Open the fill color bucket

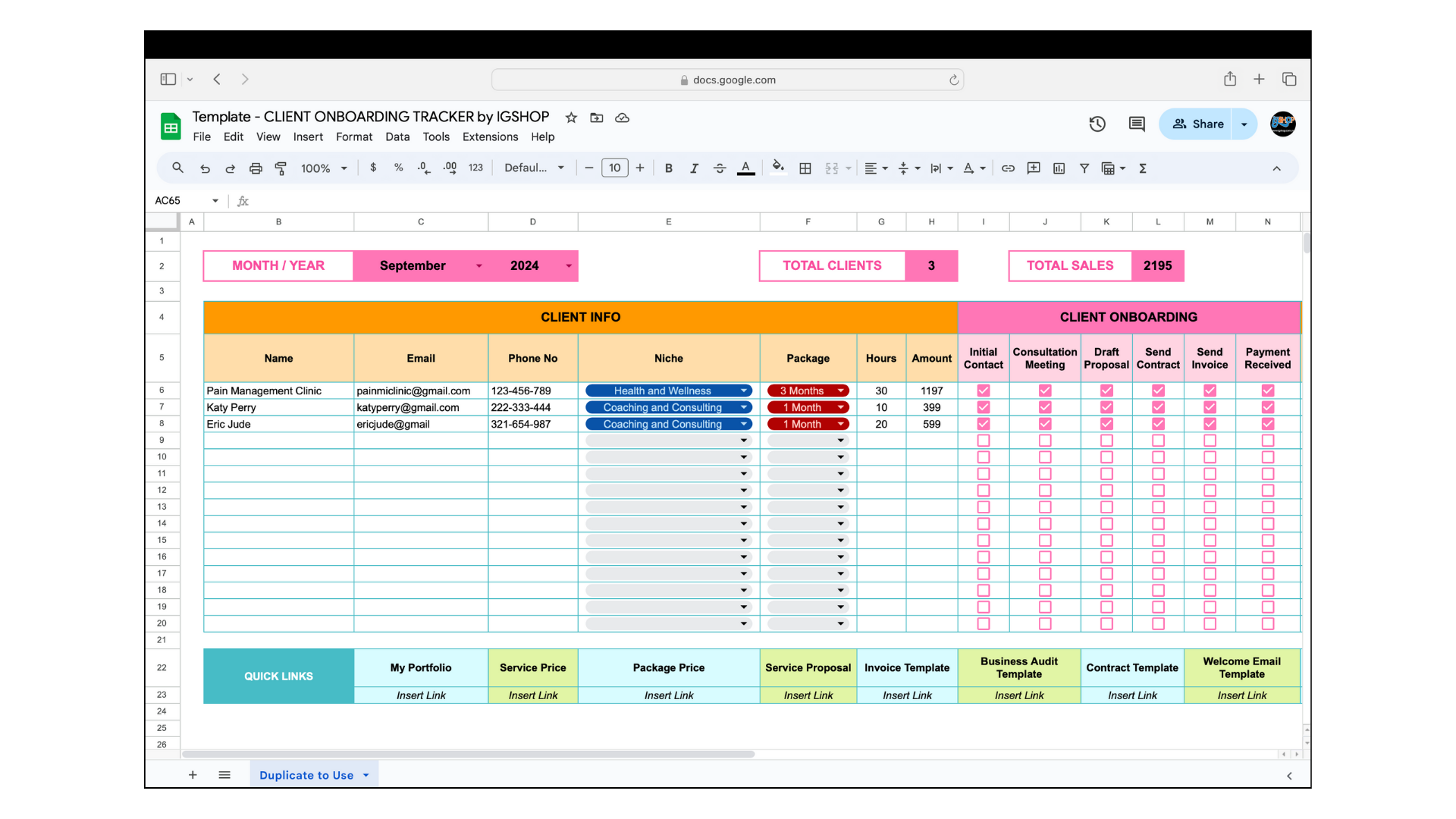[x=778, y=168]
